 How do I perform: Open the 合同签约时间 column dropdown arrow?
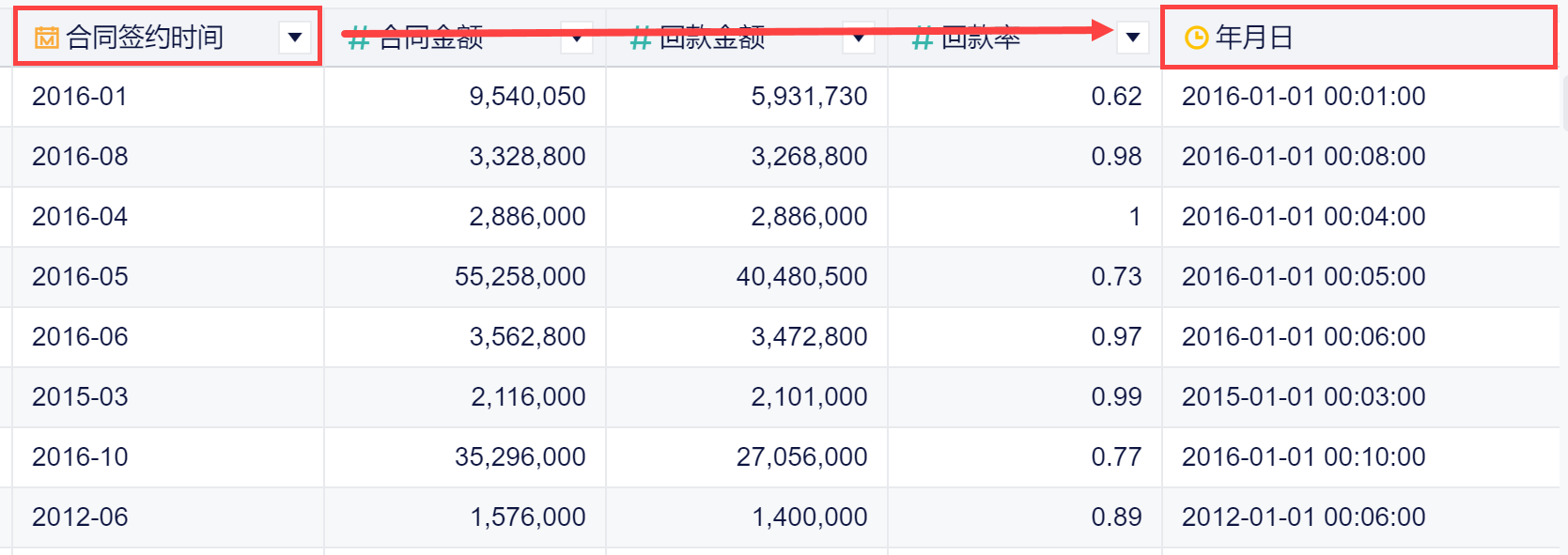coord(295,38)
